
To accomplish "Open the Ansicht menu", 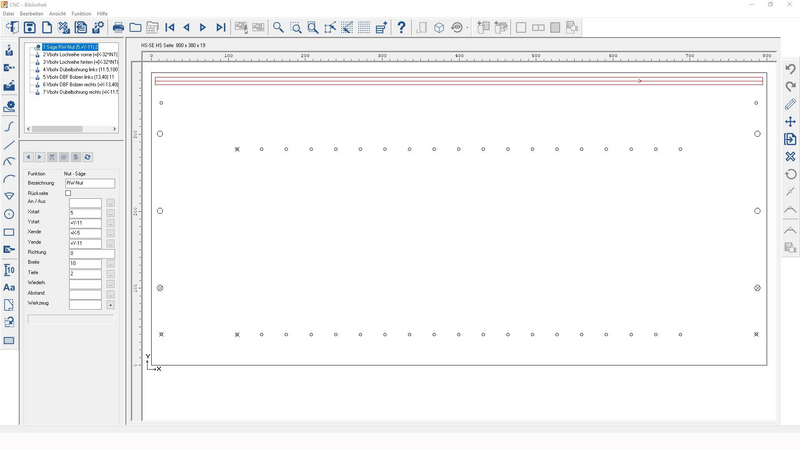I will (57, 14).
